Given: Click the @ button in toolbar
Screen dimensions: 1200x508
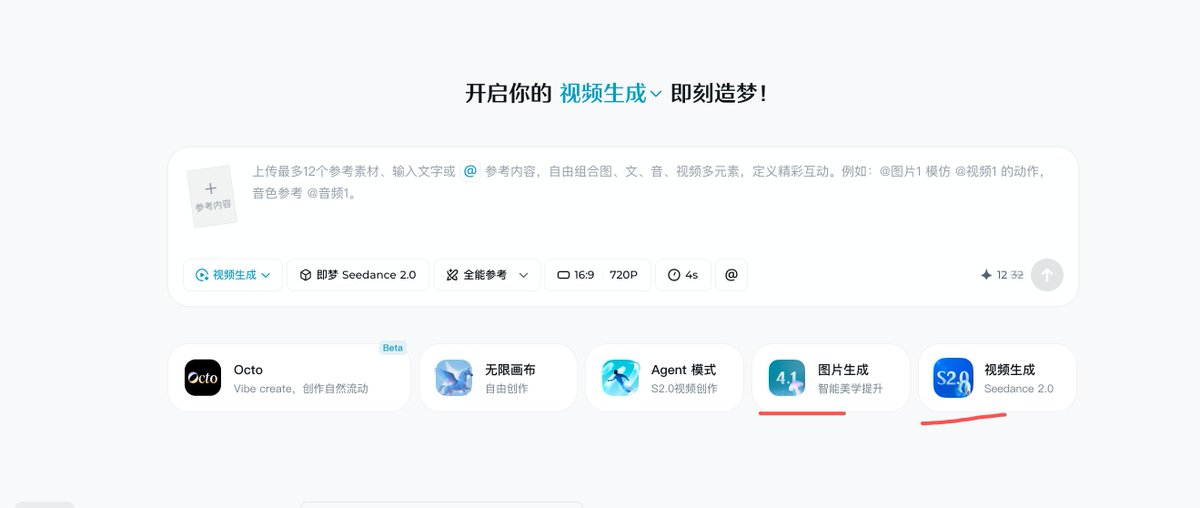Looking at the screenshot, I should (x=731, y=275).
